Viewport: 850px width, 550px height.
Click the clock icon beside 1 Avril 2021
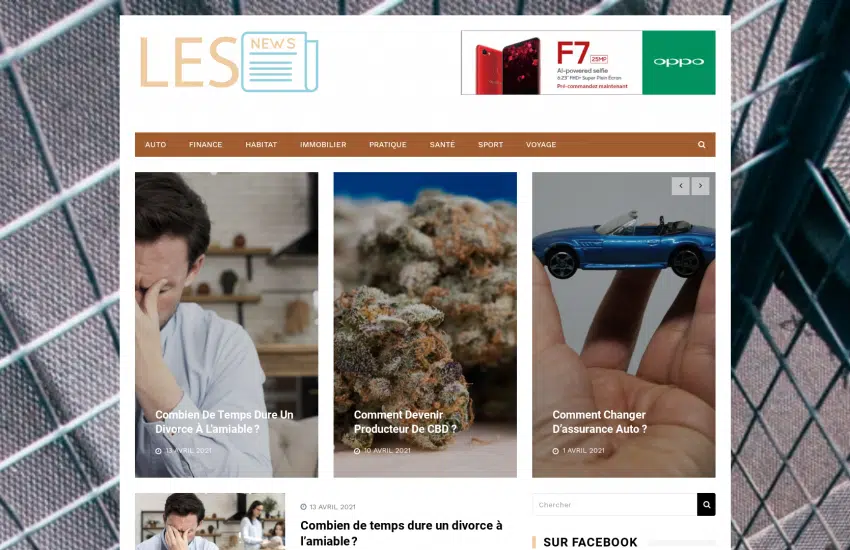click(x=556, y=451)
